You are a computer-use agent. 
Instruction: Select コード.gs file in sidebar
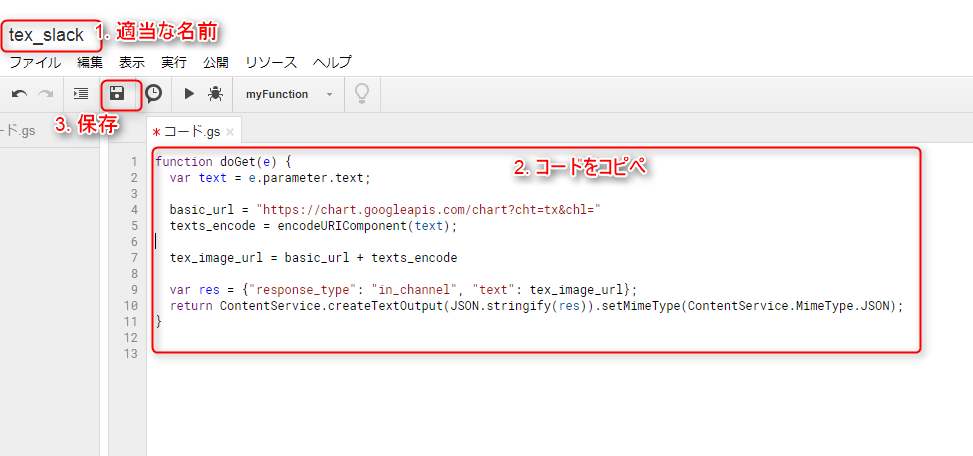(x=19, y=131)
